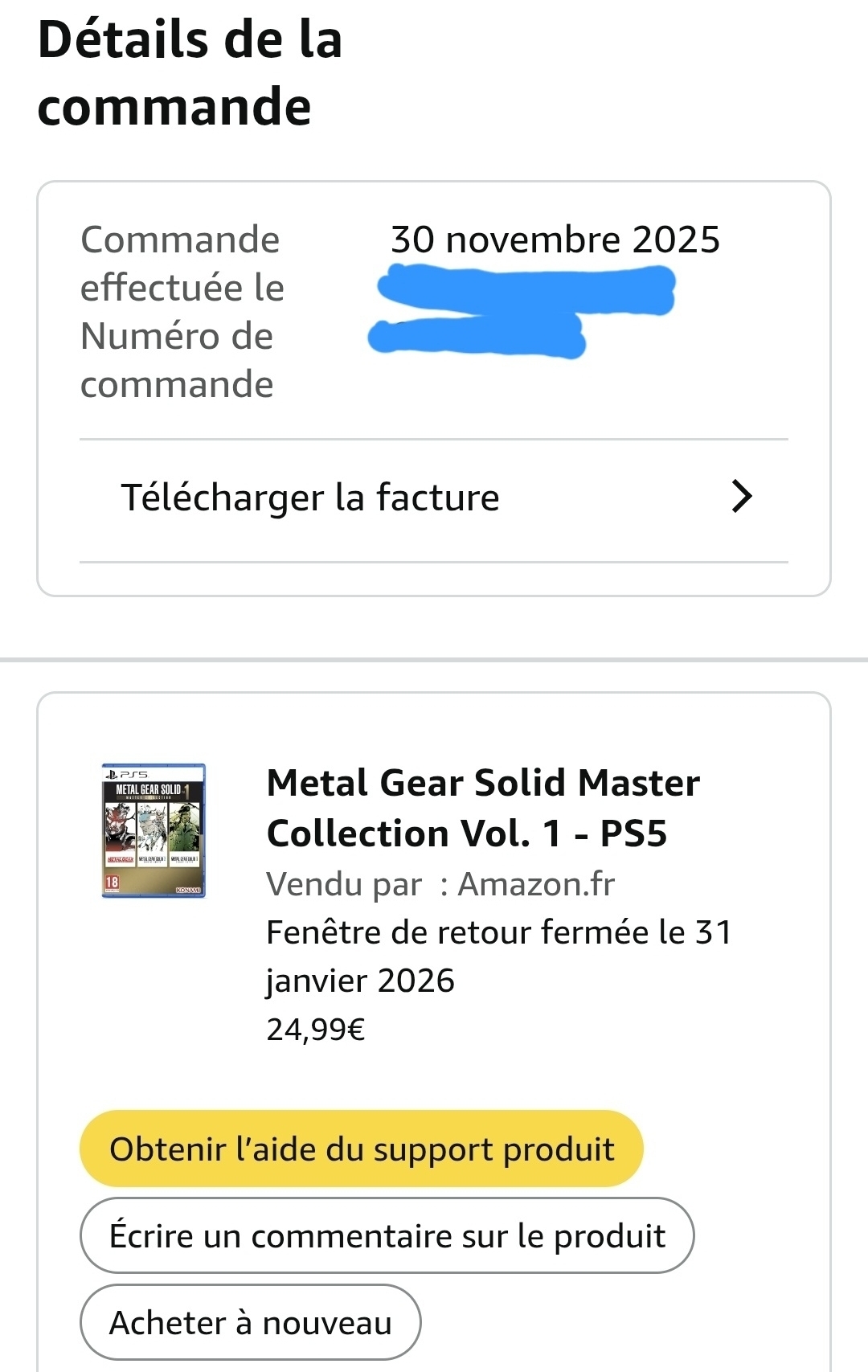This screenshot has height=1372, width=868.
Task: Select the 24,99€ price text
Action: coord(315,1029)
